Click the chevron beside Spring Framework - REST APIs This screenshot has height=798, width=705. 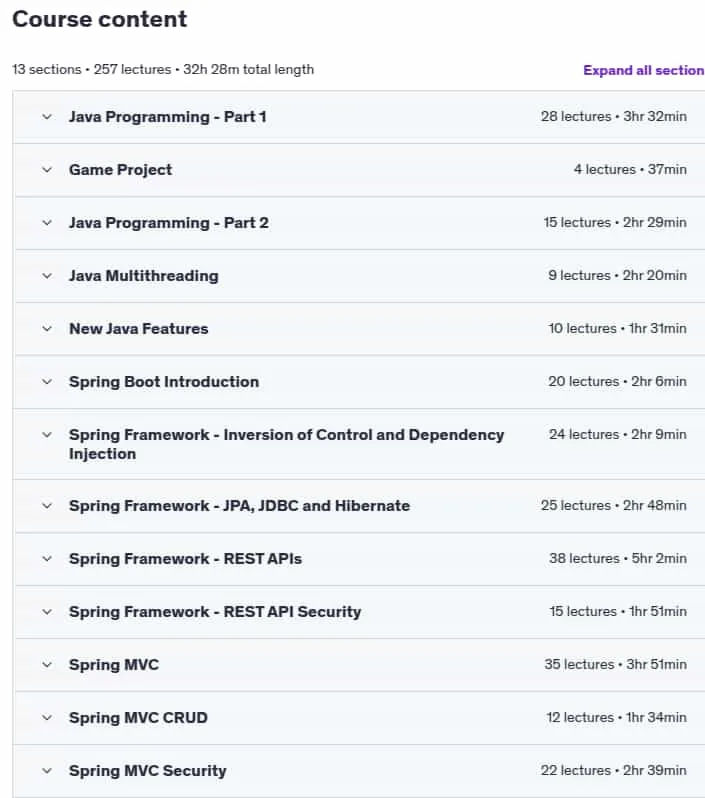(x=47, y=559)
